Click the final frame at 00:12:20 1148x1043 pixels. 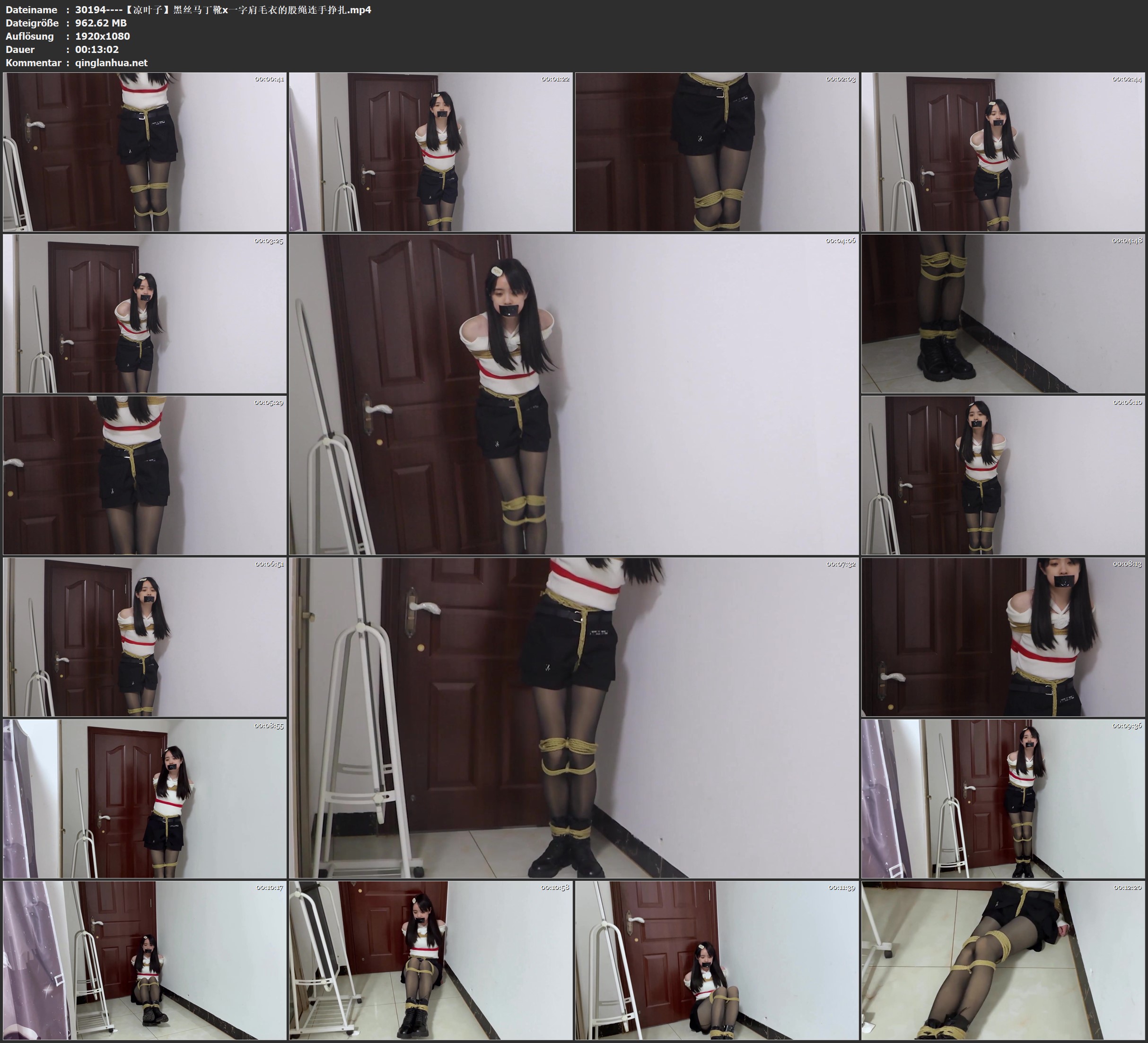pos(1003,960)
